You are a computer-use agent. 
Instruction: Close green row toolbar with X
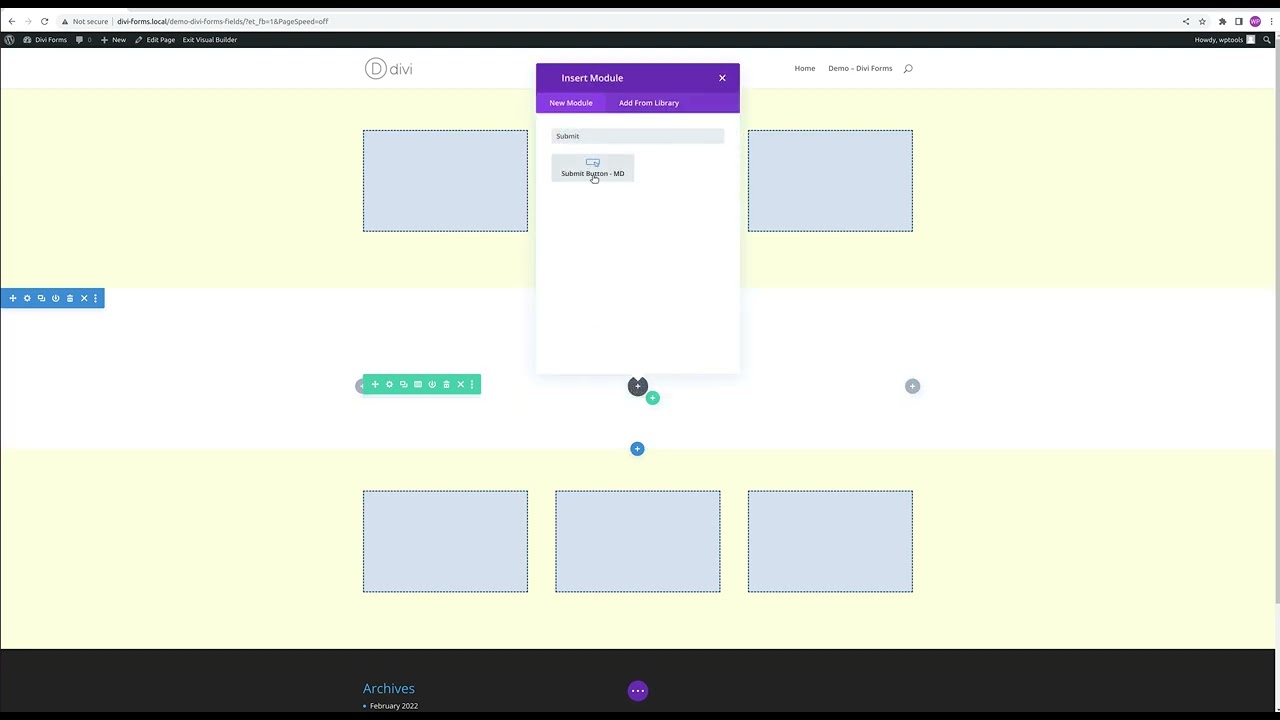coord(460,384)
